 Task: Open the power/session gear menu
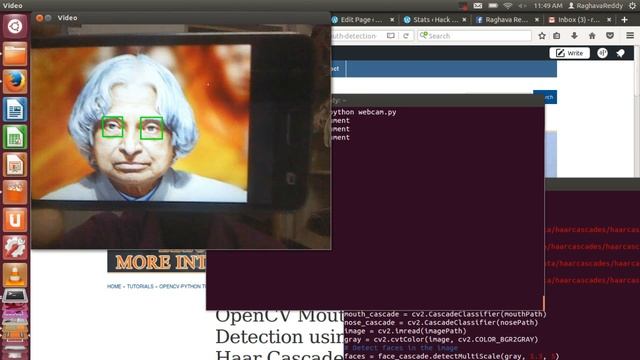click(633, 6)
